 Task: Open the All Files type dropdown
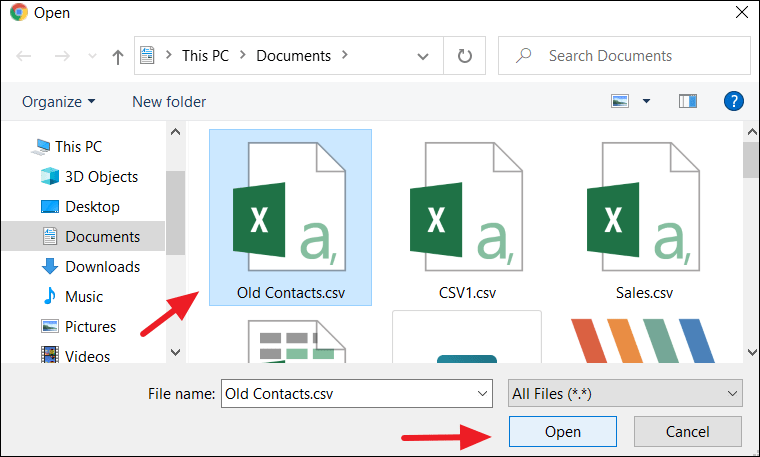pos(625,394)
